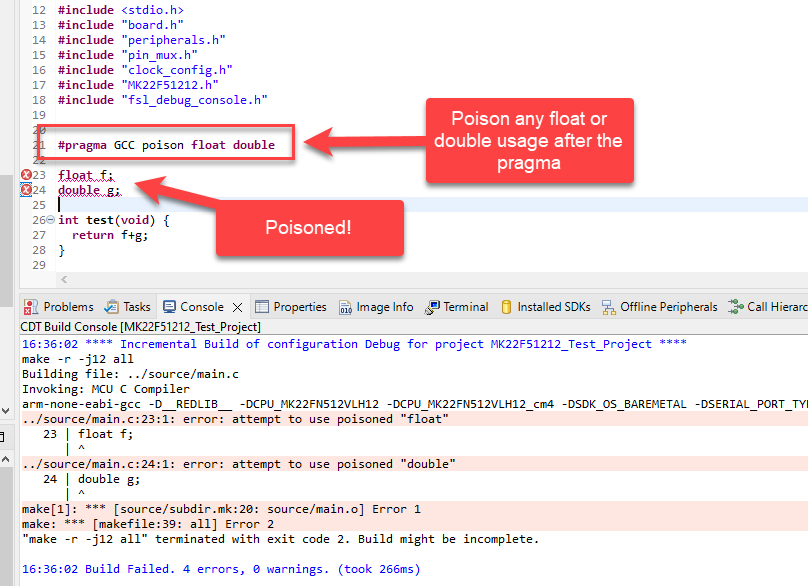Image resolution: width=808 pixels, height=586 pixels.
Task: Click the error marker on line 23
Action: (26, 175)
